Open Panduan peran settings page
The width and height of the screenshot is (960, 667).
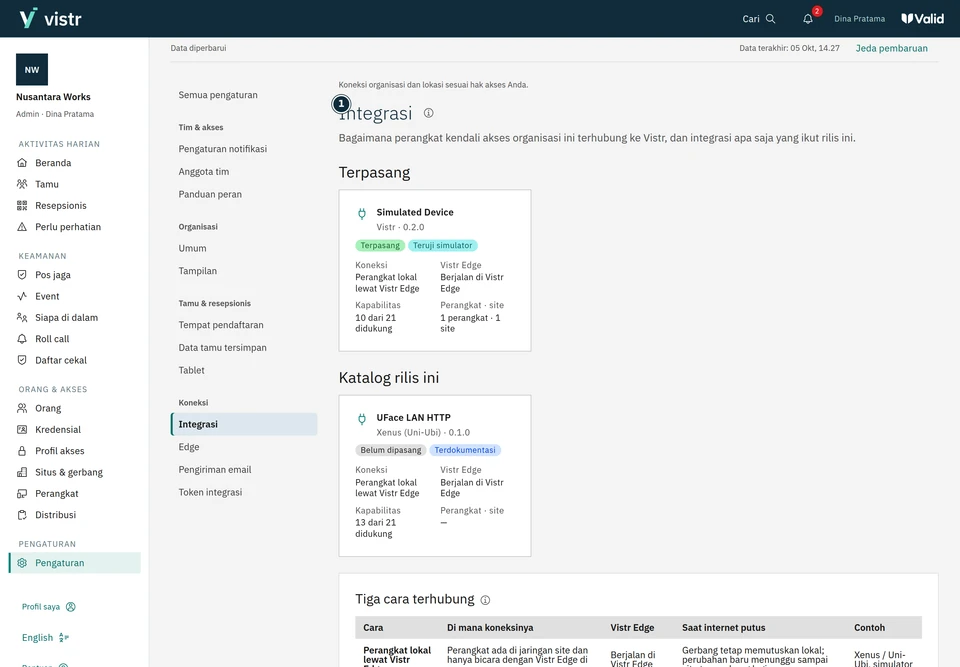[210, 194]
